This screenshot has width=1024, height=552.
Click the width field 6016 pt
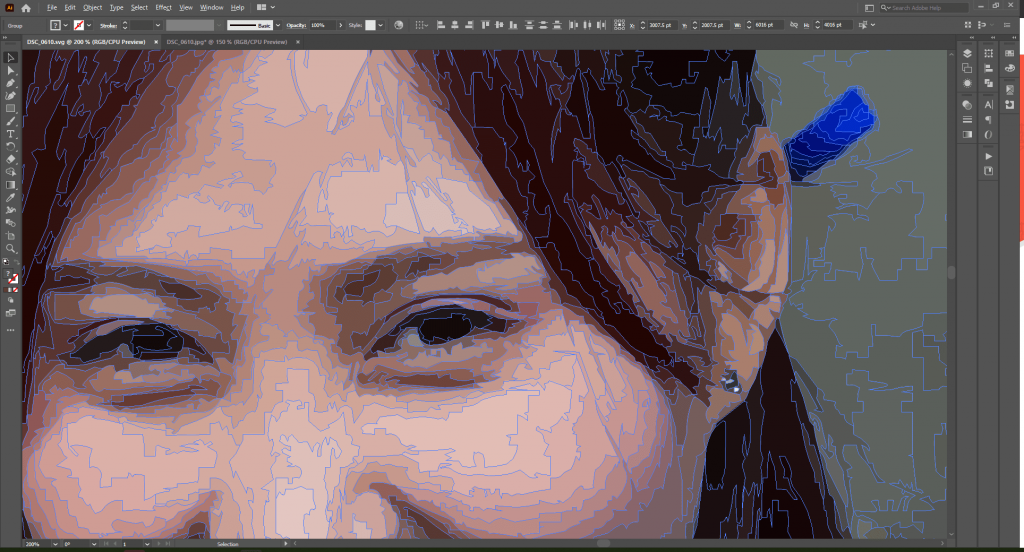pos(767,25)
